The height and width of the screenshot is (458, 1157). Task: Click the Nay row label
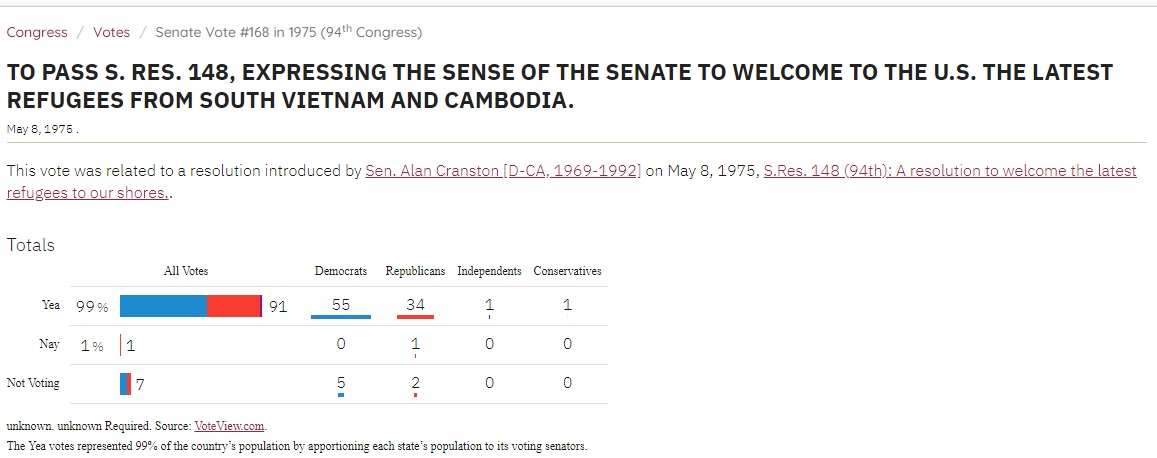coord(49,344)
